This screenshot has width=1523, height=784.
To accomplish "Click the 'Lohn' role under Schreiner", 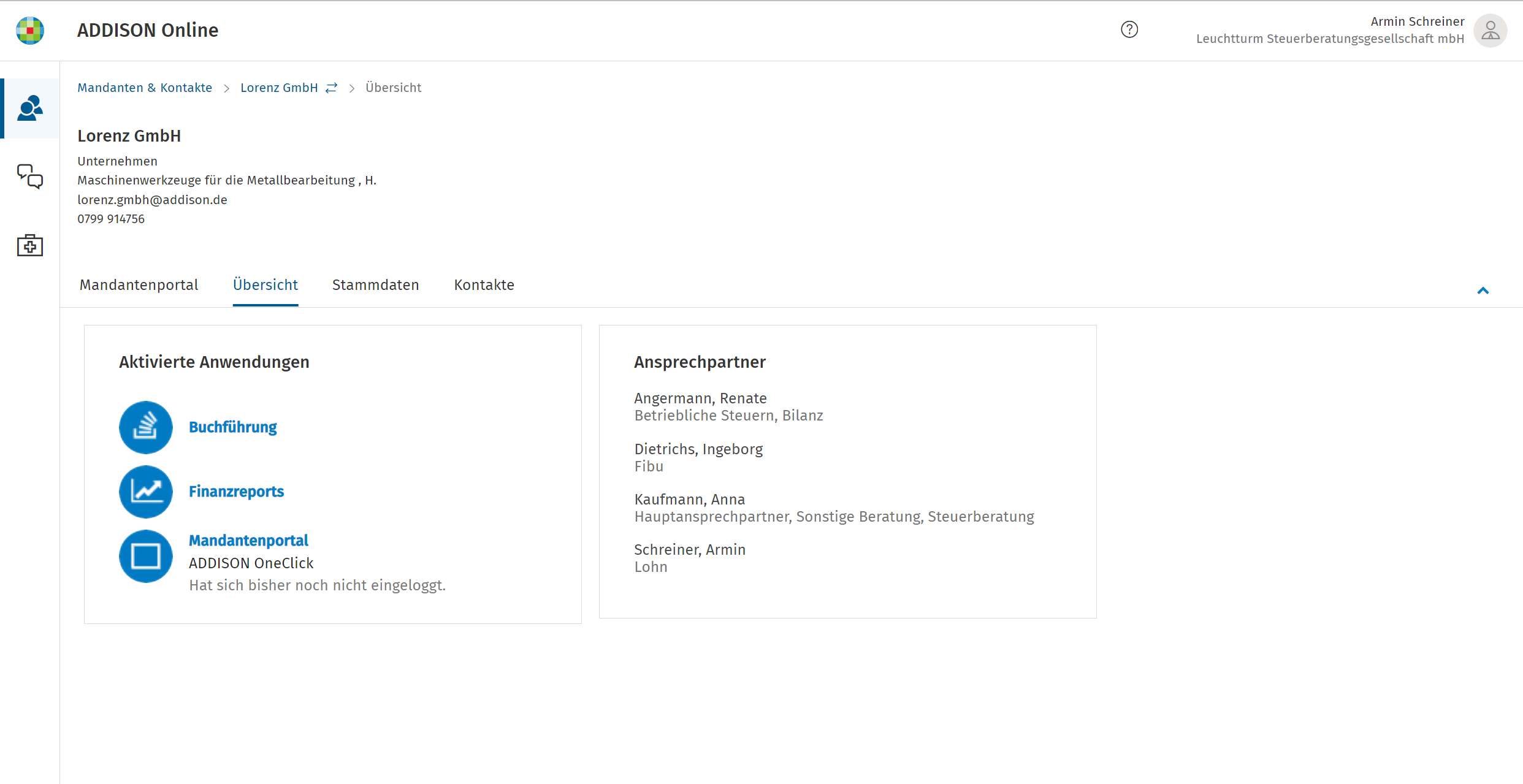I will [x=651, y=567].
